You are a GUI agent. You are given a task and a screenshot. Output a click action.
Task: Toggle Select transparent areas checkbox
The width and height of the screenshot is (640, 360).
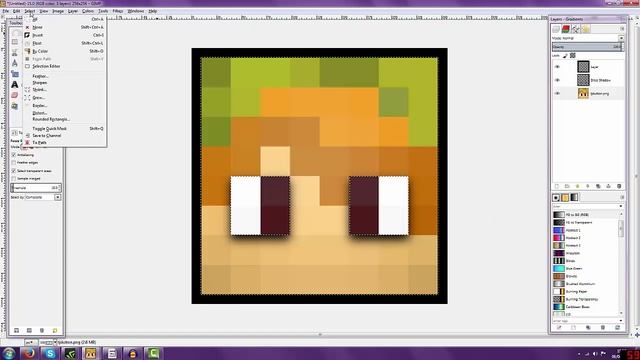pyautogui.click(x=14, y=171)
